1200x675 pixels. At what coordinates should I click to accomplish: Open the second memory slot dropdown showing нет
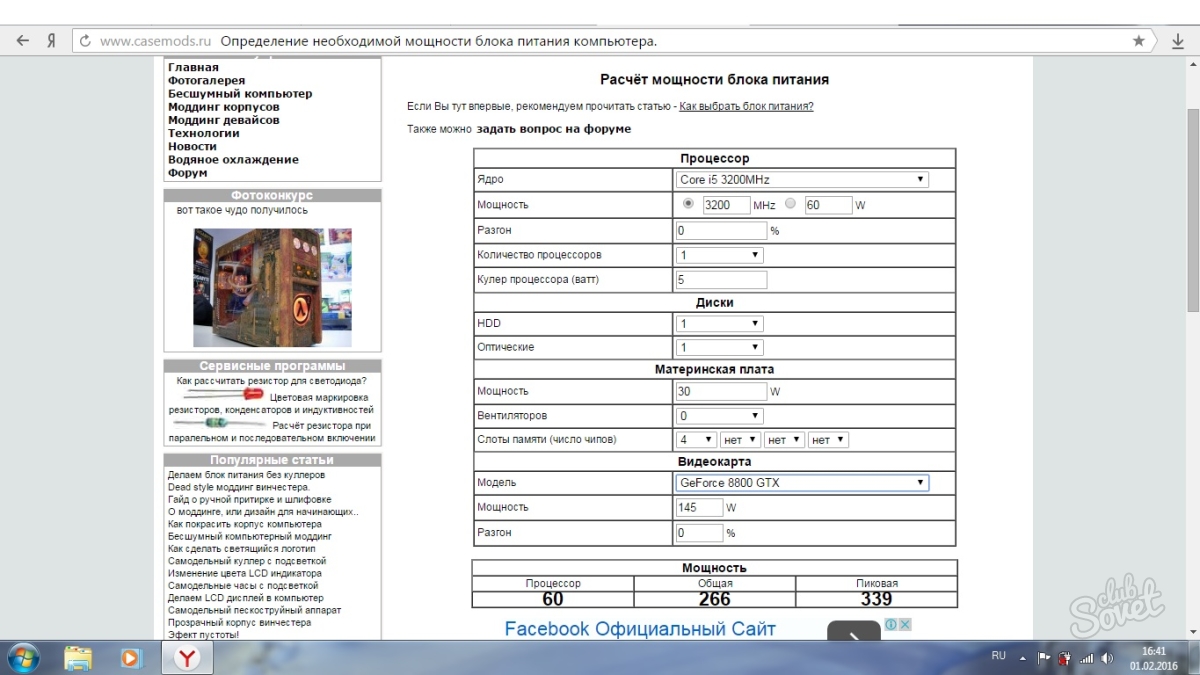coord(740,440)
